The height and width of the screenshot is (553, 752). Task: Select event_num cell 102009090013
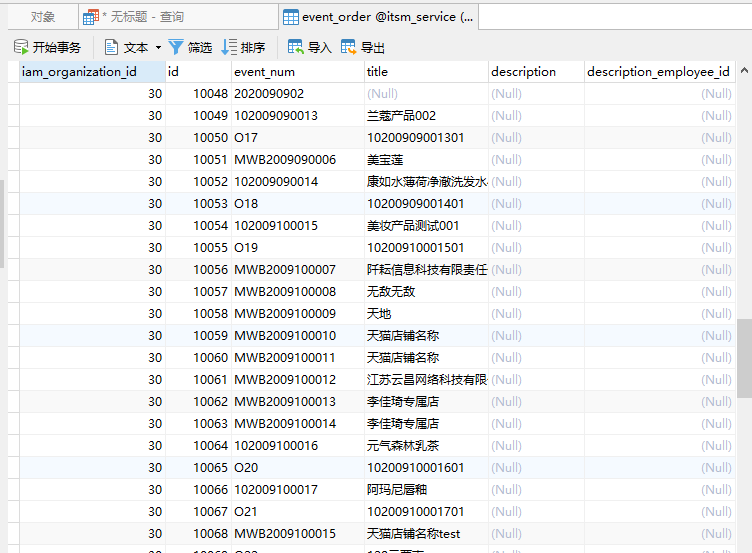point(298,116)
